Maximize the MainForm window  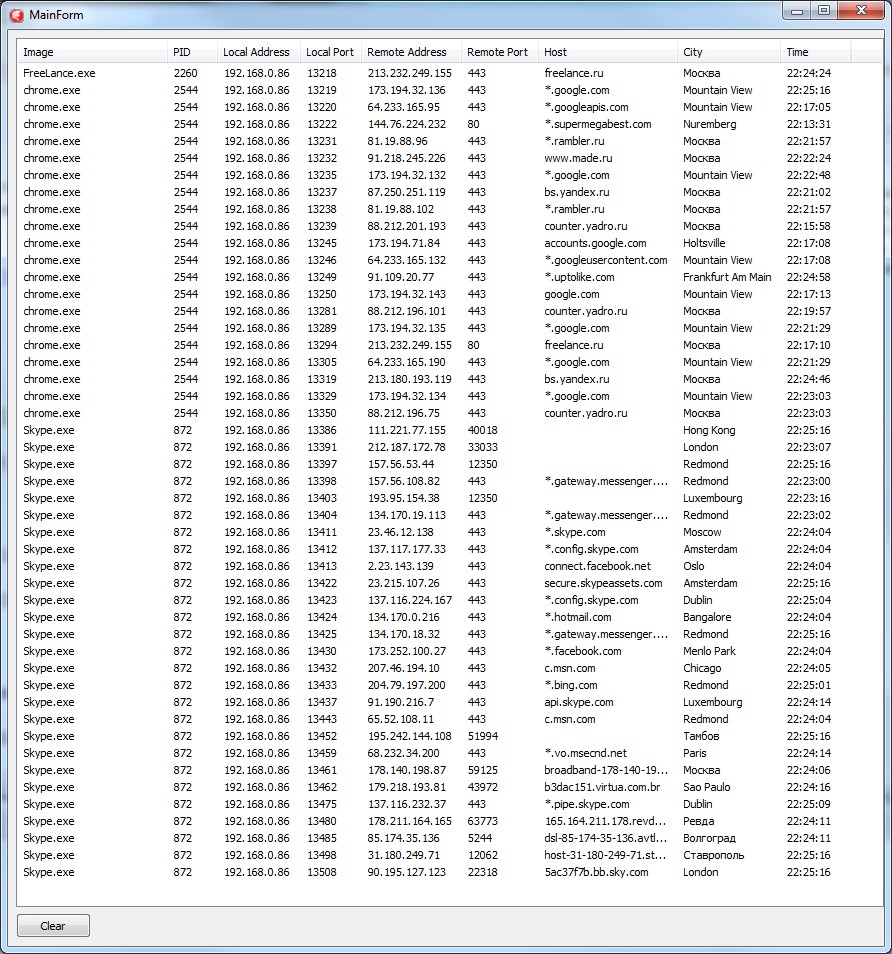coord(824,11)
